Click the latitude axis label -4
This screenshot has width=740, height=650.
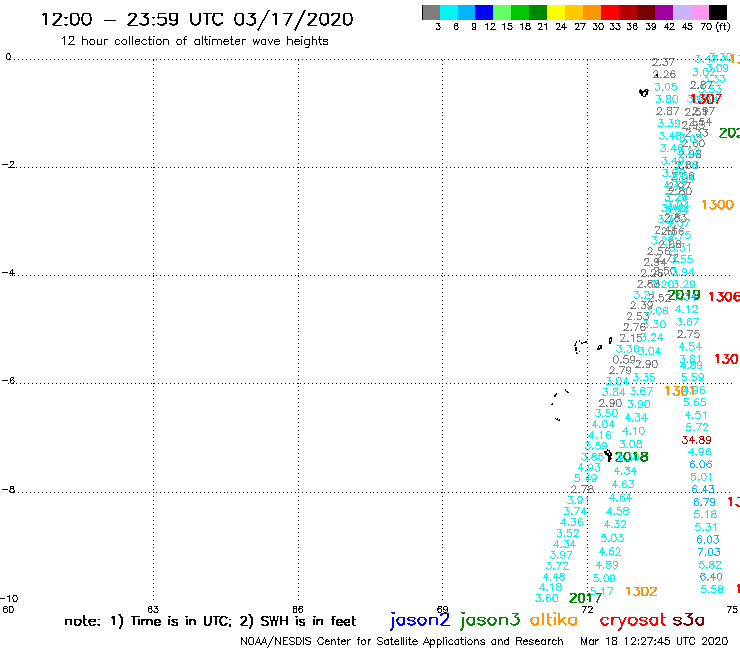point(8,273)
